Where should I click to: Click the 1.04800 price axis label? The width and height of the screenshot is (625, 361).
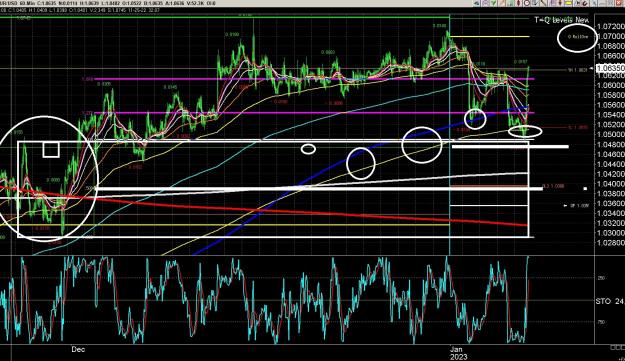pyautogui.click(x=610, y=144)
